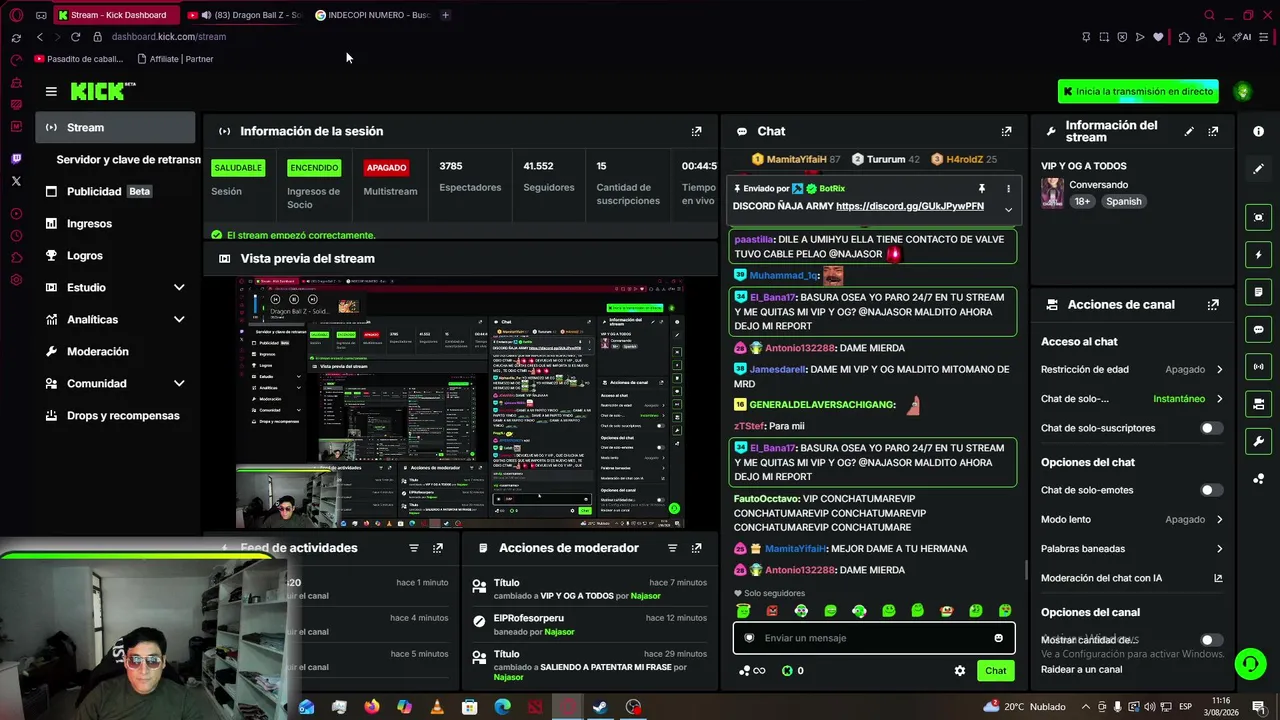Image resolution: width=1280 pixels, height=720 pixels.
Task: Toggle moderator actions document icon in rail
Action: (1258, 292)
